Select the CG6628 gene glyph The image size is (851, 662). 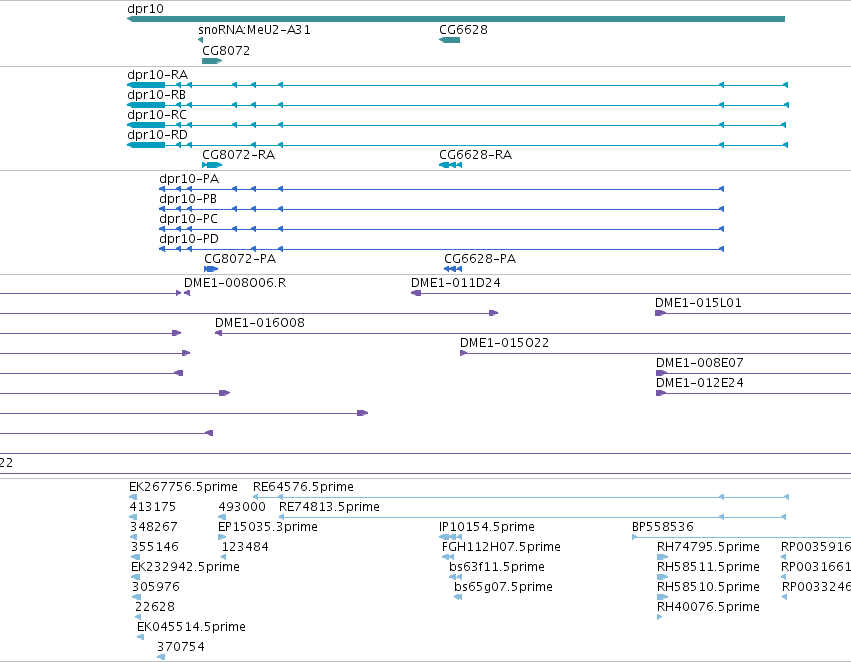pos(449,40)
